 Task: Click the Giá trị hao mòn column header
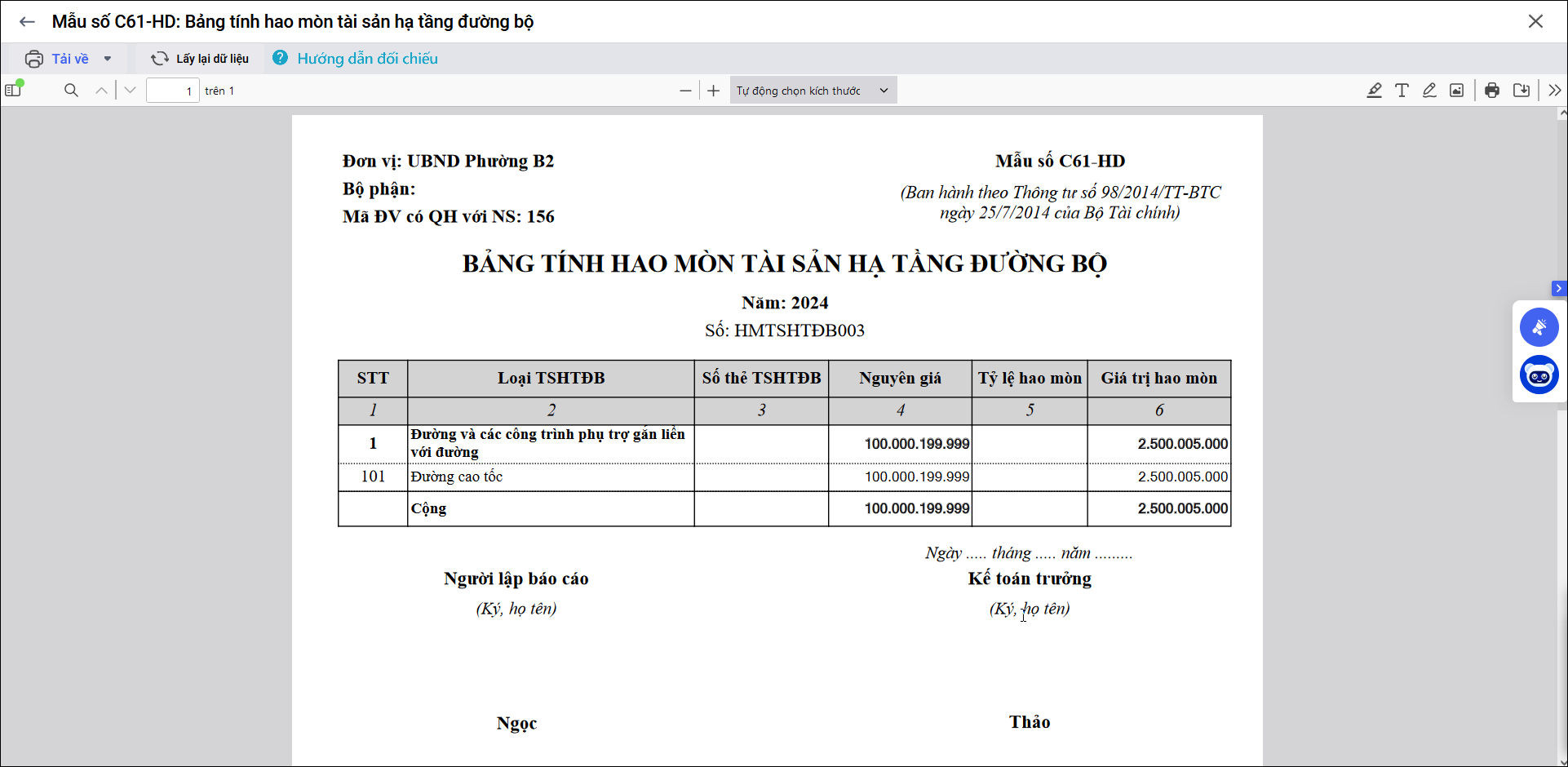(1159, 379)
